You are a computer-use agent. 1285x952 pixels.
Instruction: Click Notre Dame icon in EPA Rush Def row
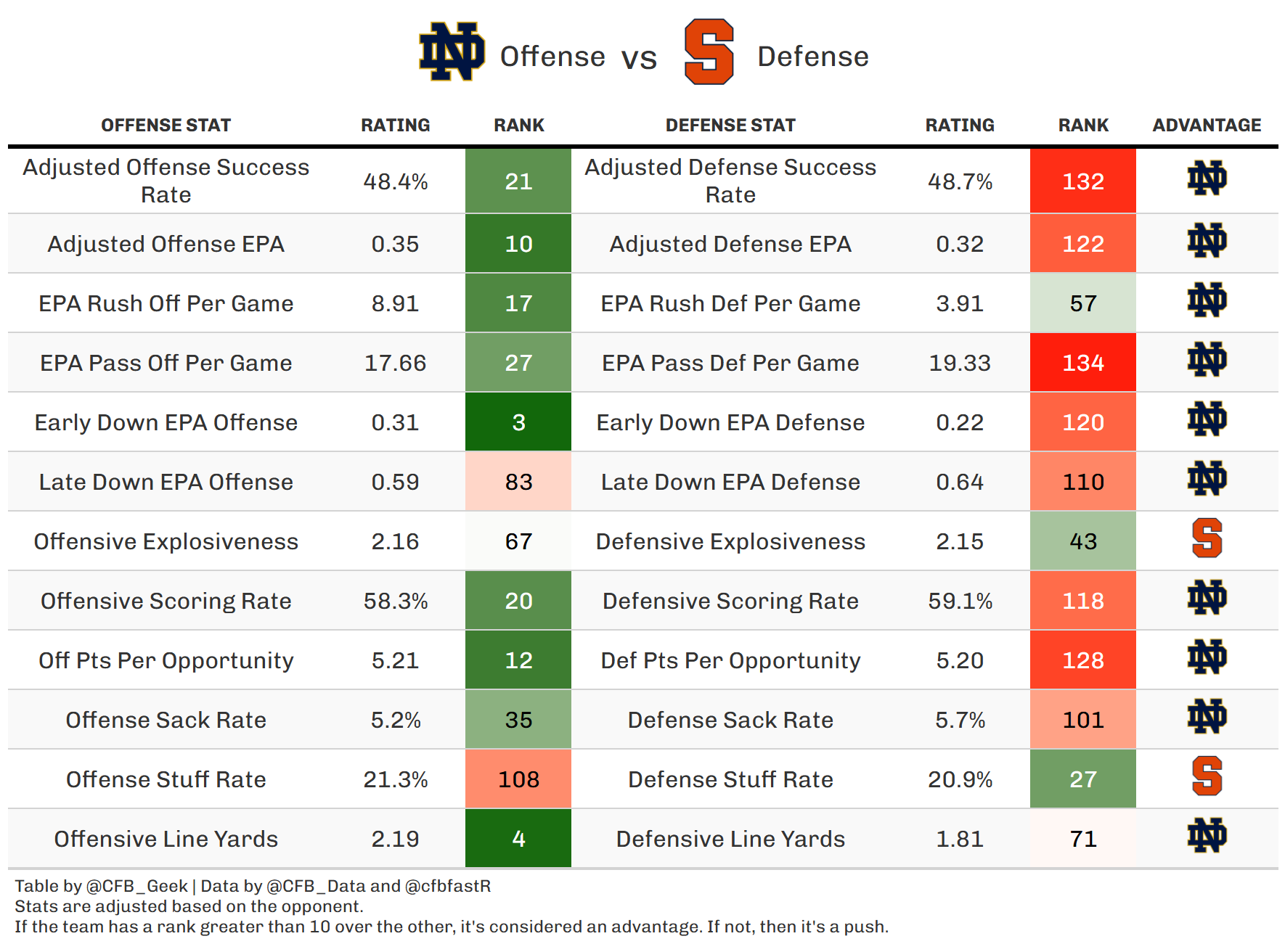1207,300
